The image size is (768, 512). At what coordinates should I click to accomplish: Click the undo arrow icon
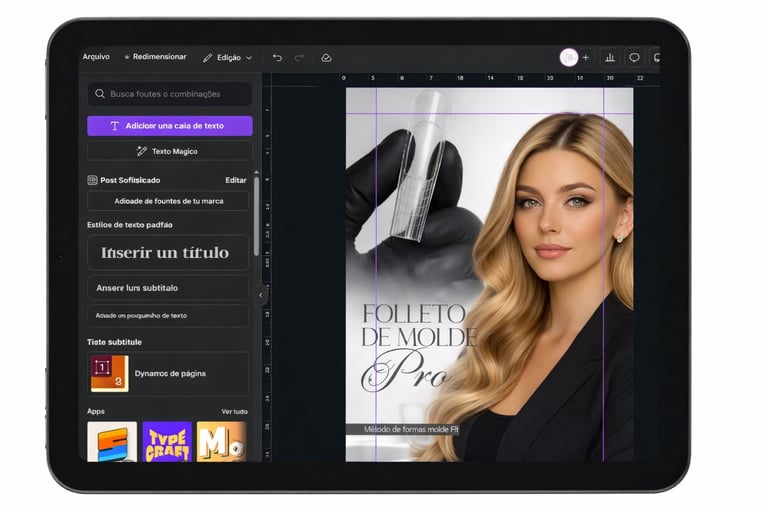(x=277, y=58)
